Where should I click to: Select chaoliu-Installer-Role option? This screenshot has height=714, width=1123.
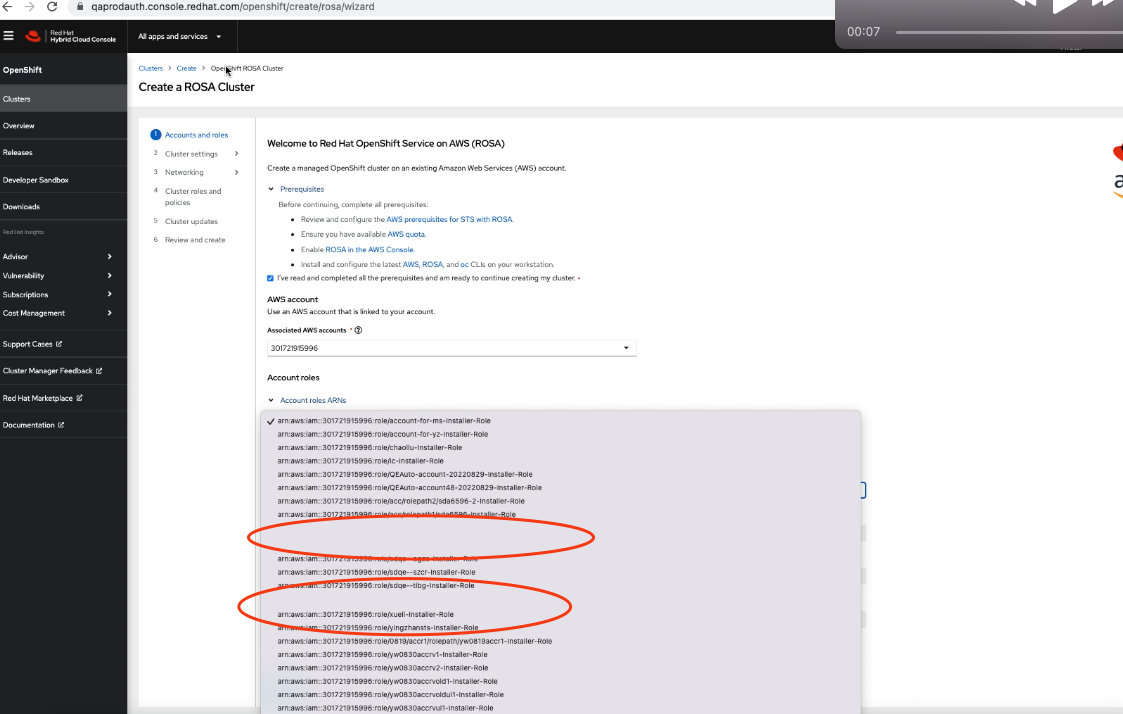tap(561, 448)
